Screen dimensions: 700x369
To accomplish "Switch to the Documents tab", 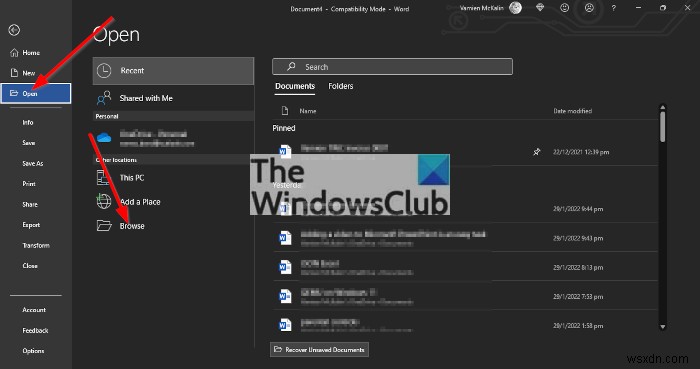I will (295, 86).
